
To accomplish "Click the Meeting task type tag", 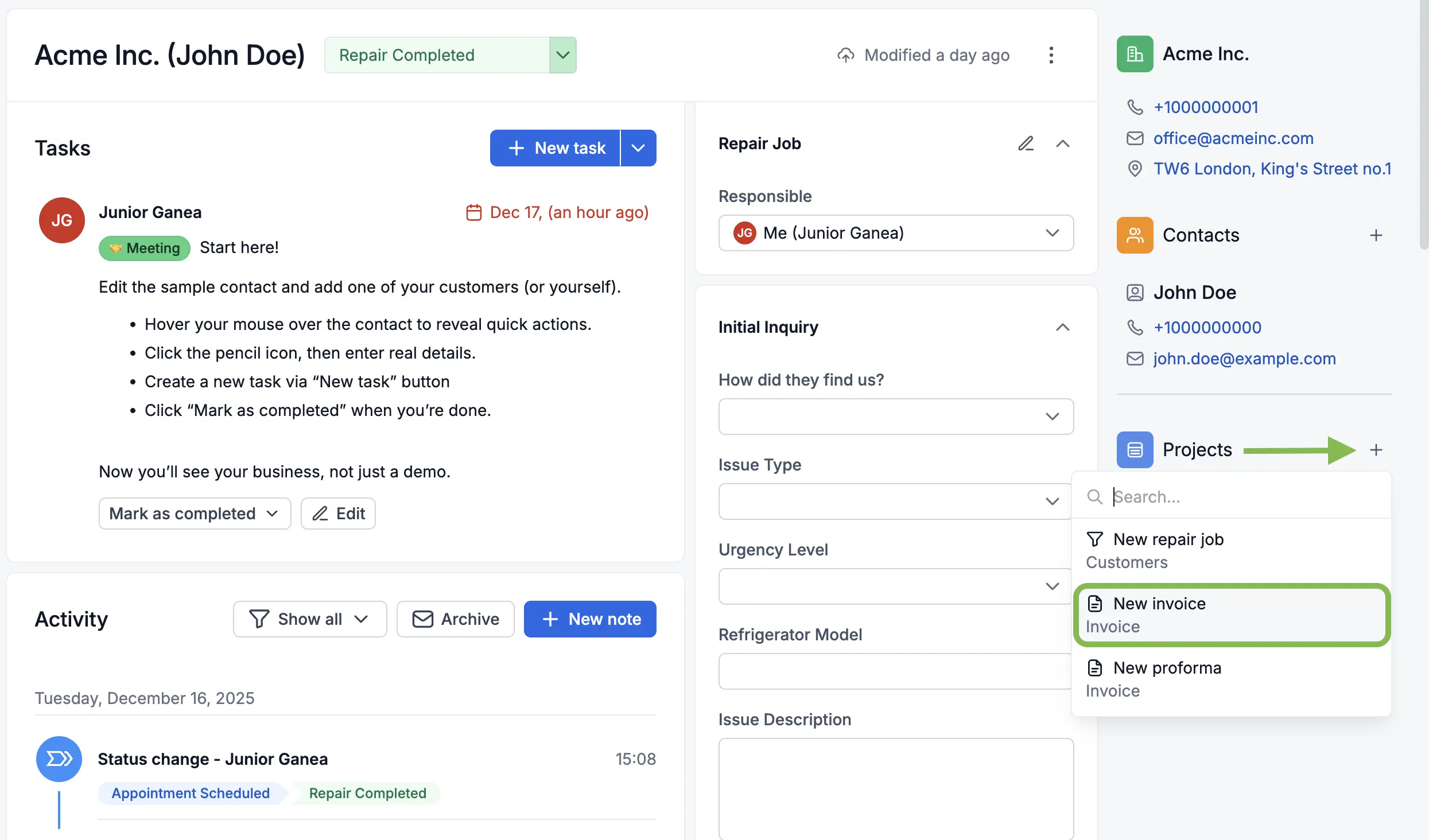I will click(145, 248).
